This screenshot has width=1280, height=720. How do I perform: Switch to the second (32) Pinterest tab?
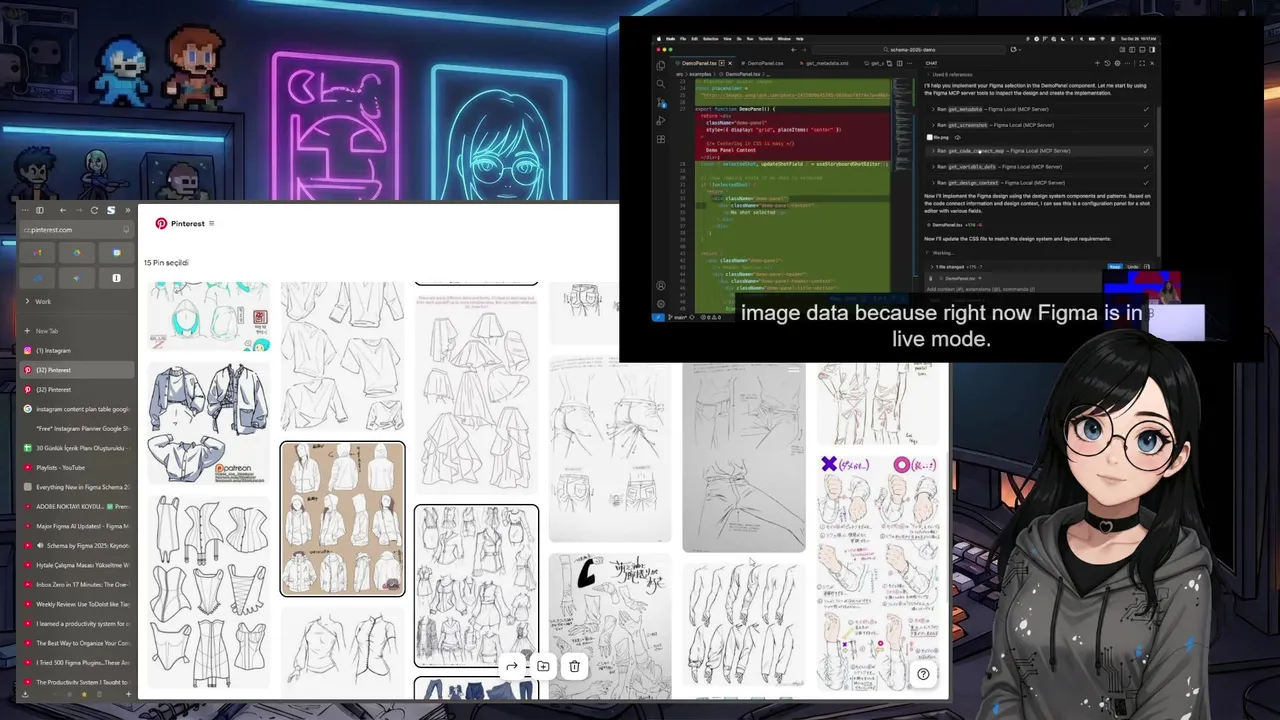76,389
